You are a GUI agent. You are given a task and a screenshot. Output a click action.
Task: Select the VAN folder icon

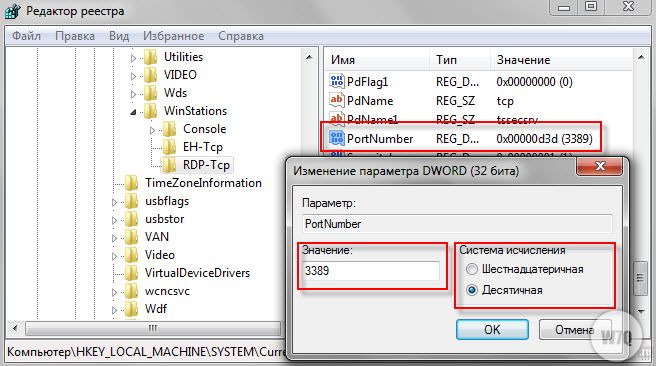pos(132,237)
